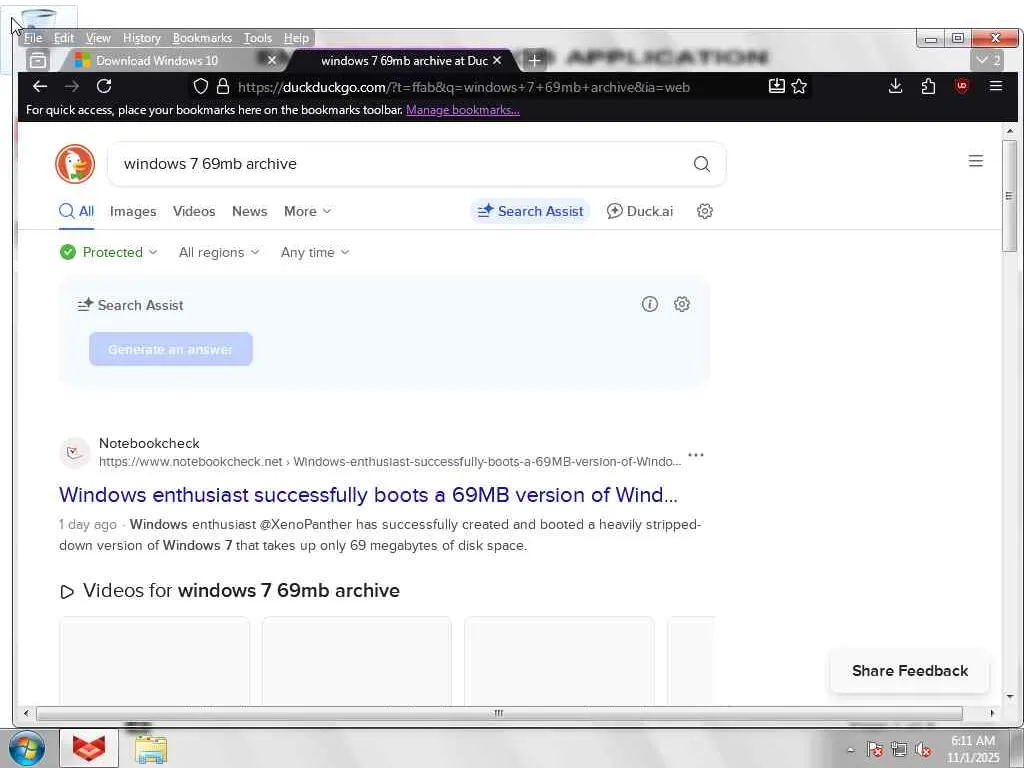Submit search with the magnifier icon
This screenshot has width=1024, height=768.
coord(701,164)
